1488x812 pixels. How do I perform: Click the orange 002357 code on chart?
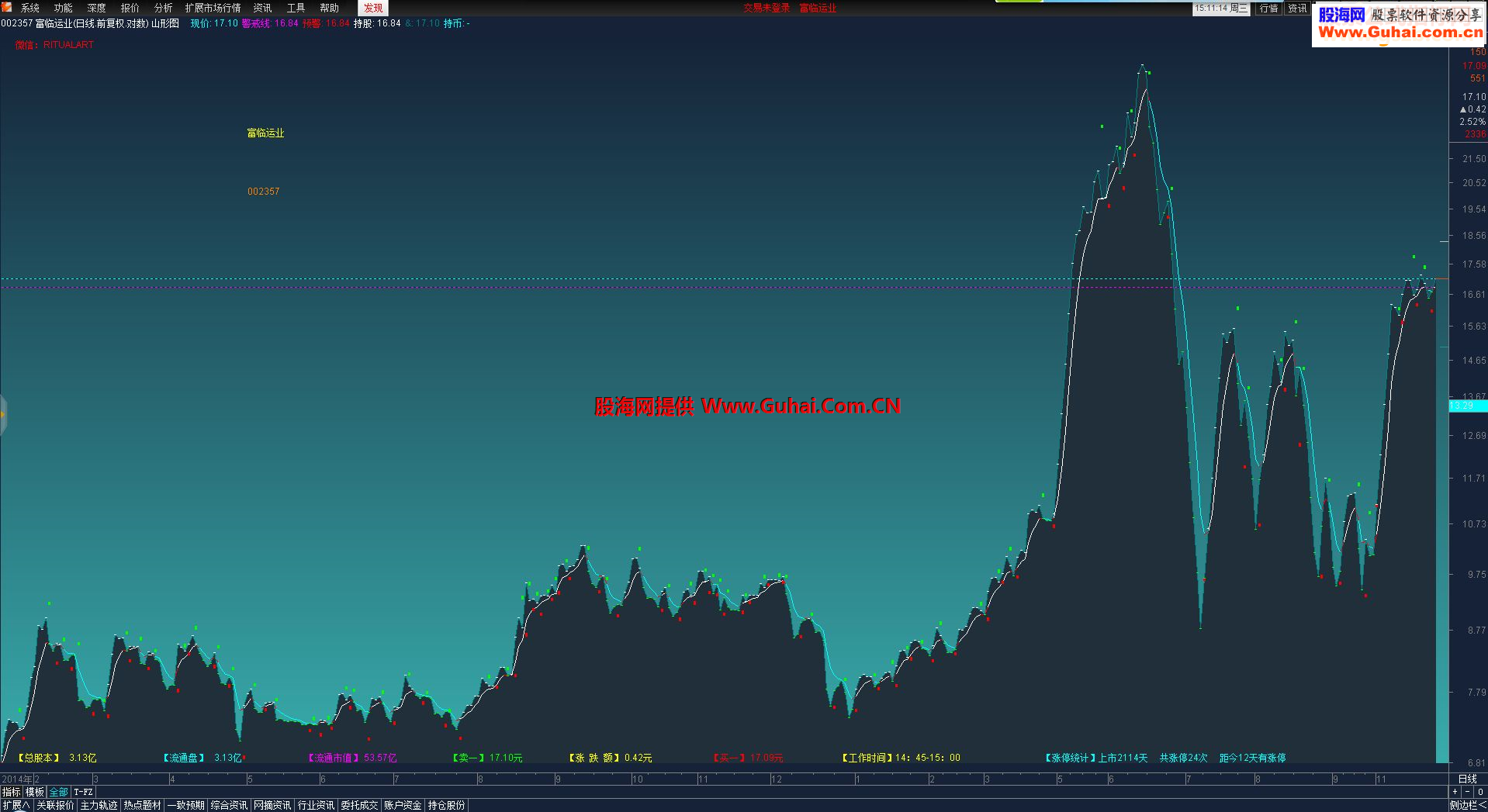[264, 191]
